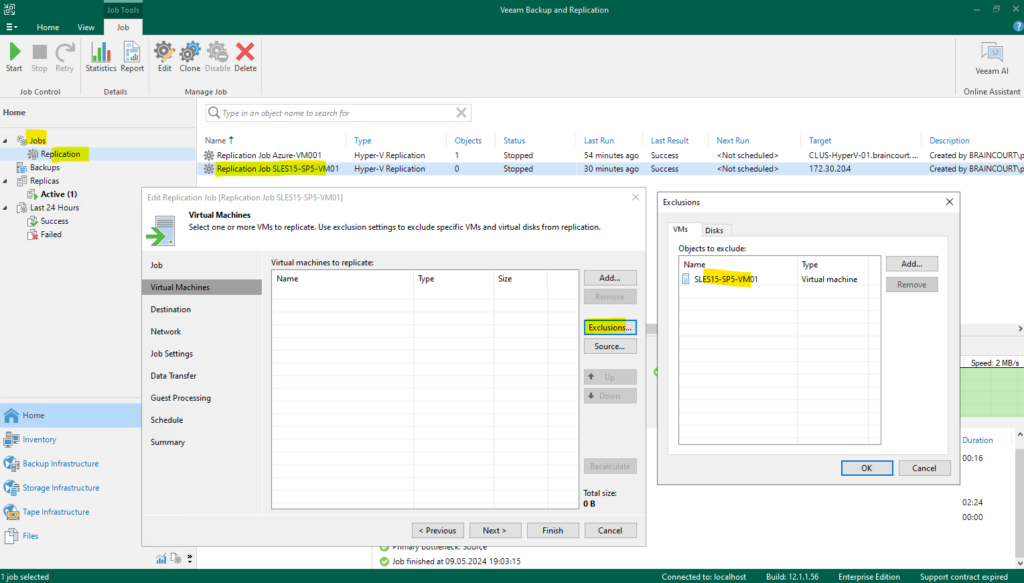The width and height of the screenshot is (1024, 583).
Task: Delete the selected job
Action: coord(245,57)
